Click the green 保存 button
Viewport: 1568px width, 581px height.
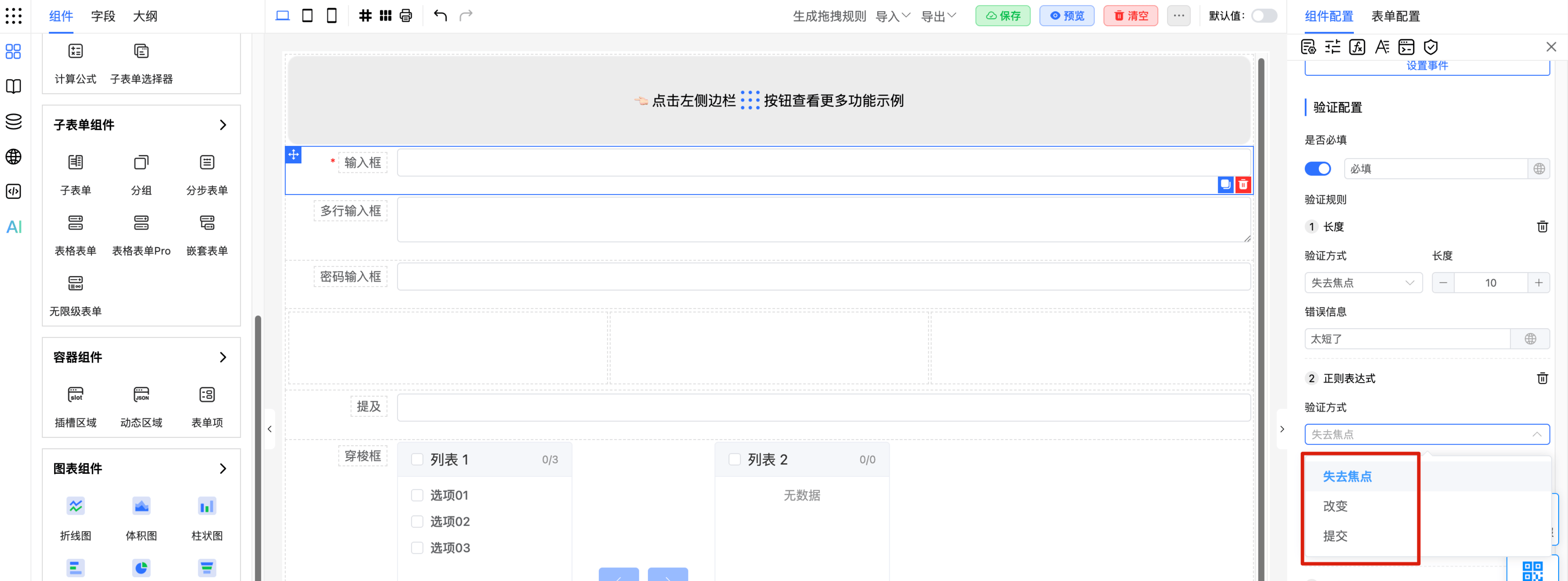coord(1002,16)
